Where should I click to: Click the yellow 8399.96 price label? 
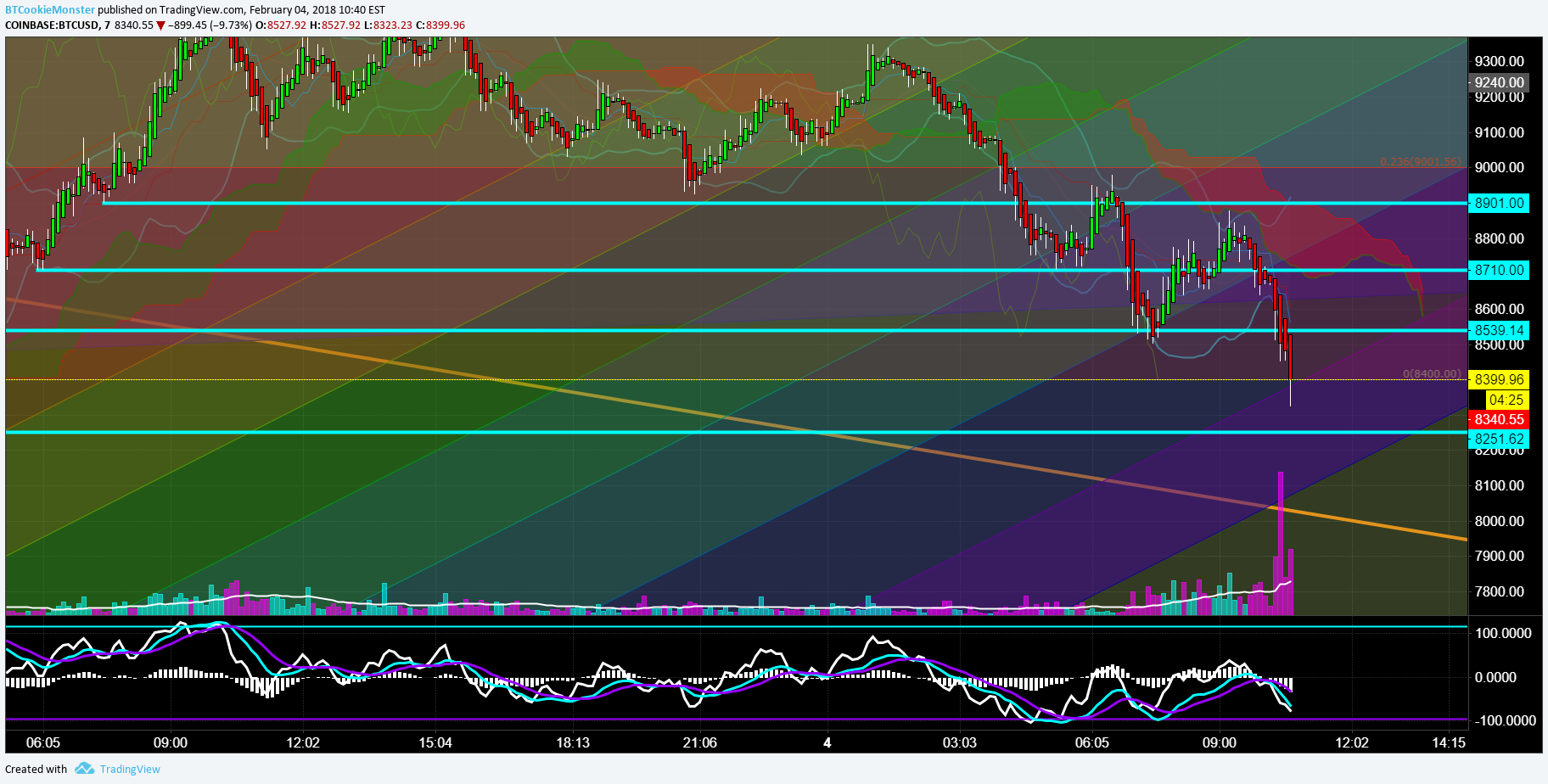click(1499, 379)
